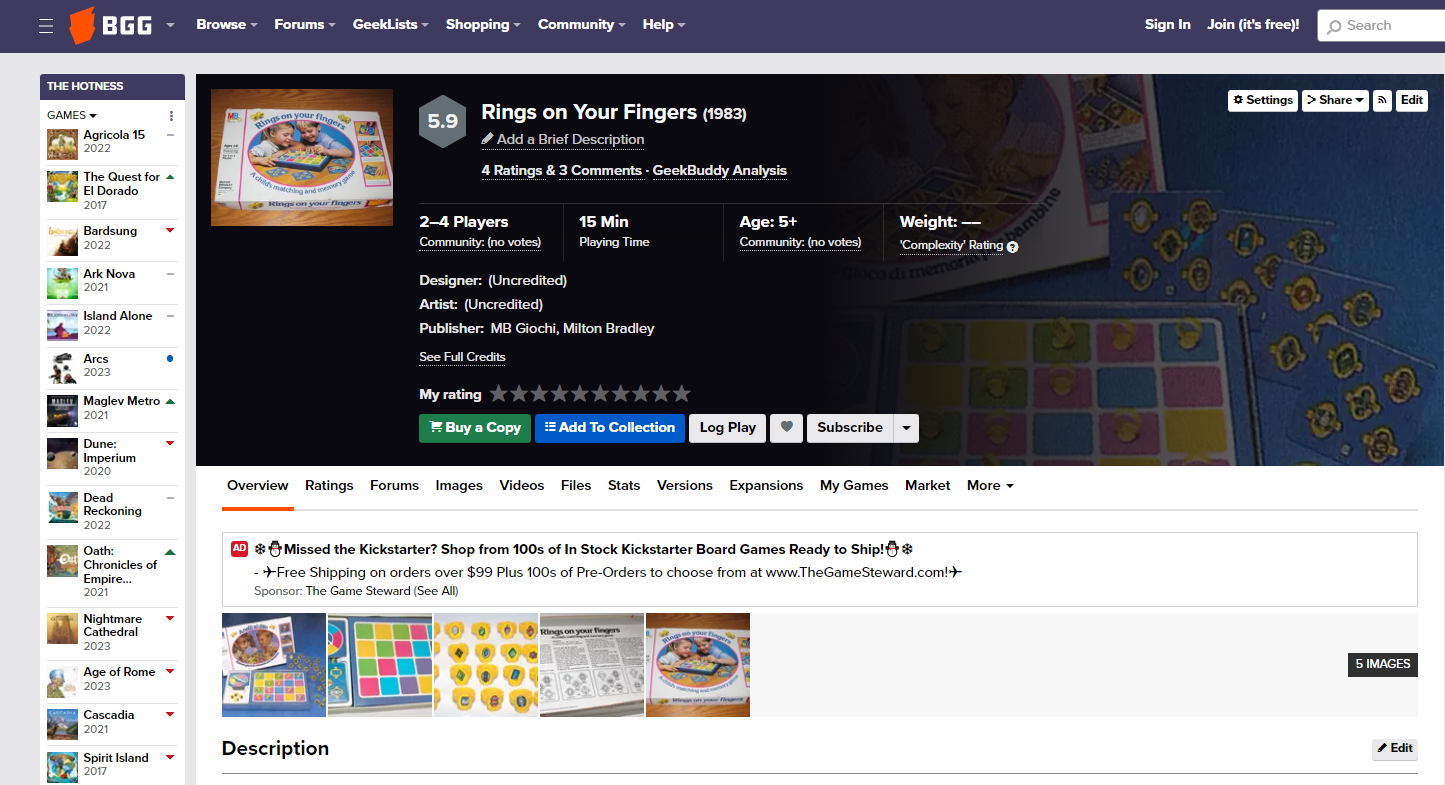The height and width of the screenshot is (785, 1445).
Task: Switch to the Files tab
Action: tap(576, 486)
